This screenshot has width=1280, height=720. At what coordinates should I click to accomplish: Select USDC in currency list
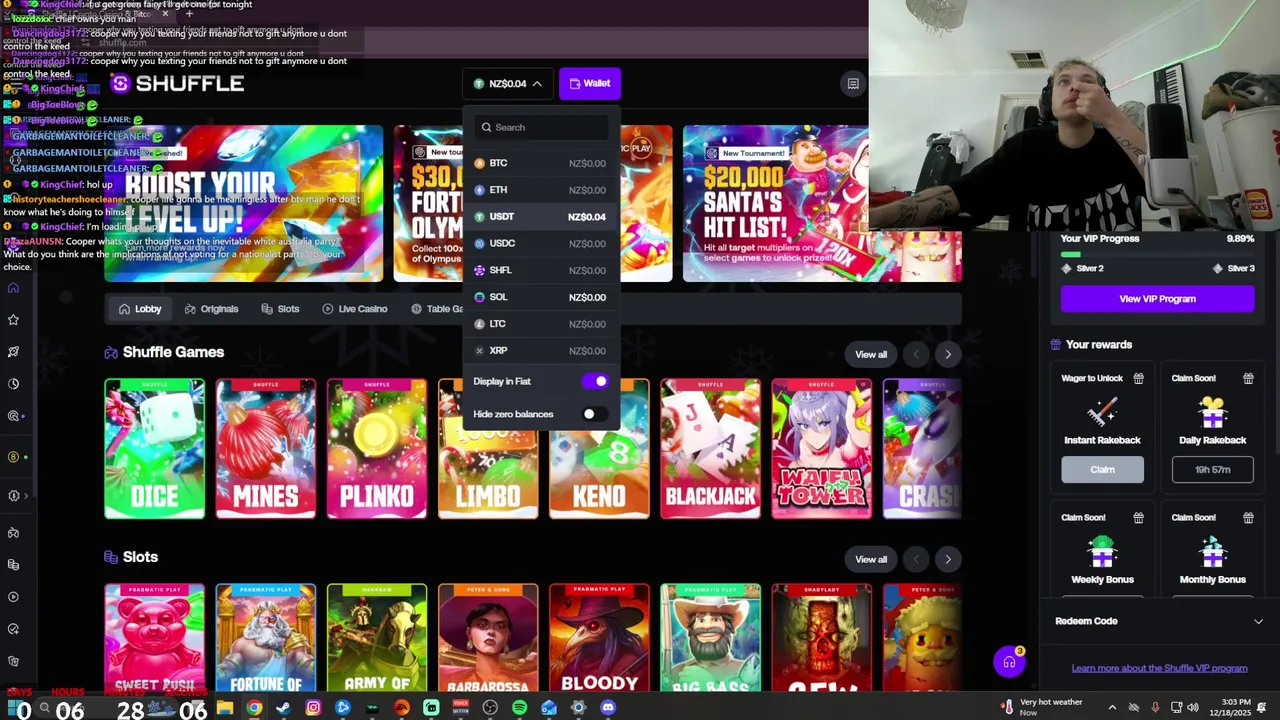540,243
